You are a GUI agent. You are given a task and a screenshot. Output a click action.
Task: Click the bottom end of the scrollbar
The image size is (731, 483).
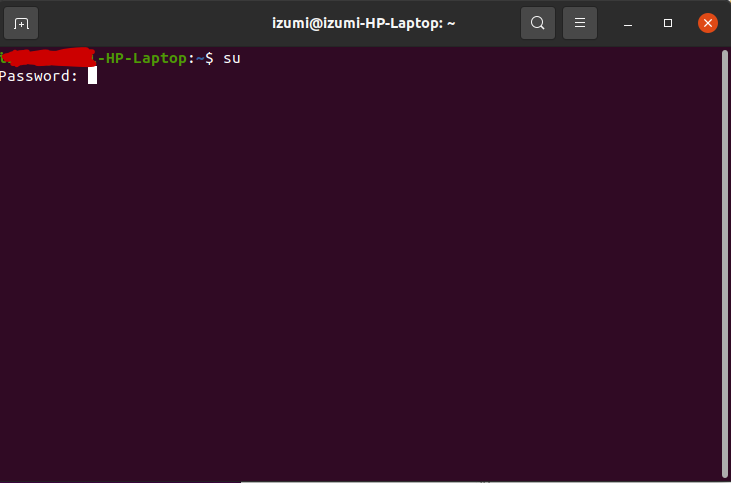point(724,470)
